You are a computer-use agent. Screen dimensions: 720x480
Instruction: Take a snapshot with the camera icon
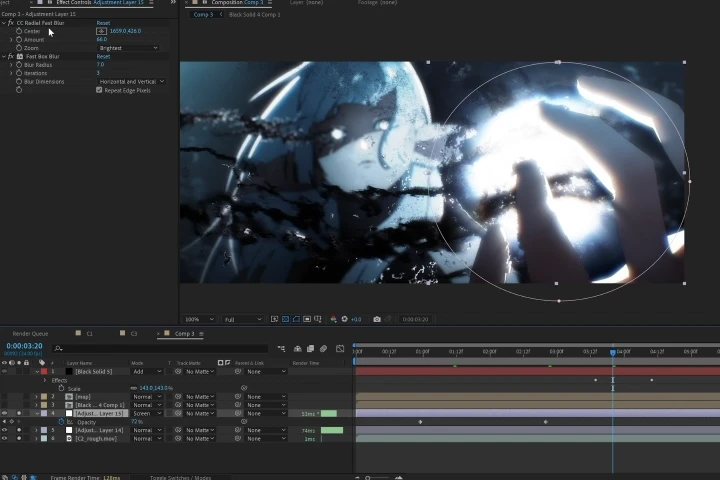(377, 319)
